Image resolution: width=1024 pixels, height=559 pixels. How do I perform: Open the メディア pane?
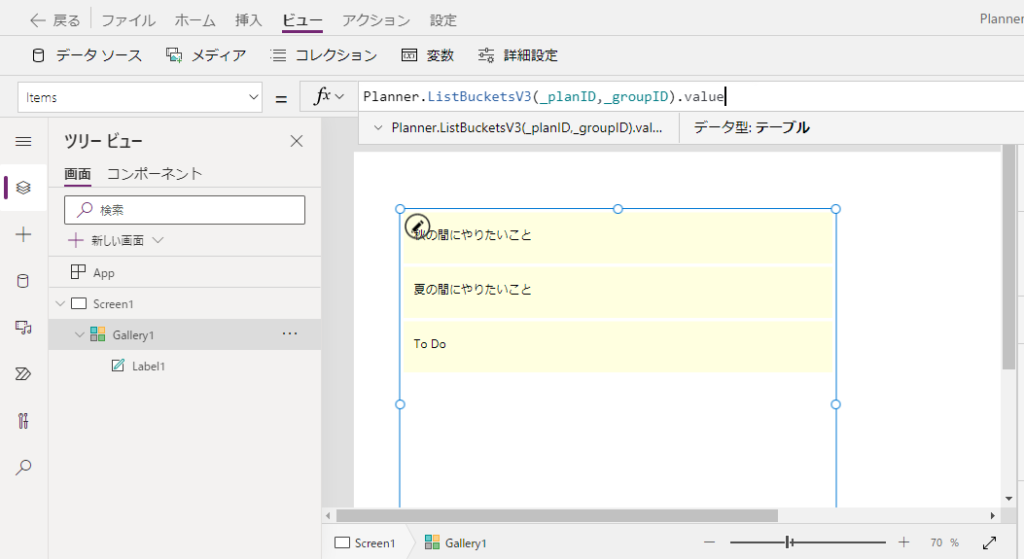click(x=206, y=56)
